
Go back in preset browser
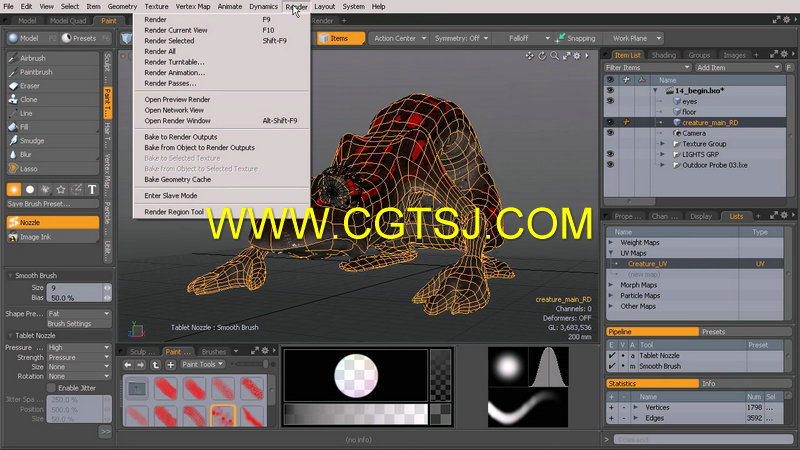(x=128, y=365)
